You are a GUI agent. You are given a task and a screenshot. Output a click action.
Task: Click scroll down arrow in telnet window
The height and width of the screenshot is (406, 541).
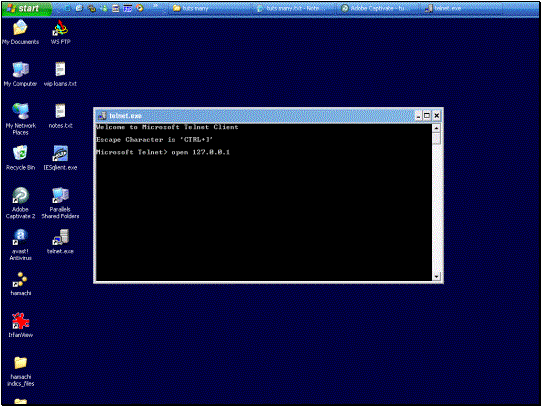[x=436, y=276]
